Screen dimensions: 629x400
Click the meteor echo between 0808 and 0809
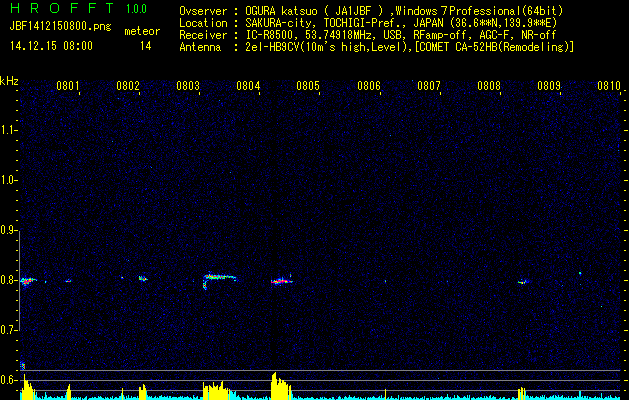tap(523, 282)
